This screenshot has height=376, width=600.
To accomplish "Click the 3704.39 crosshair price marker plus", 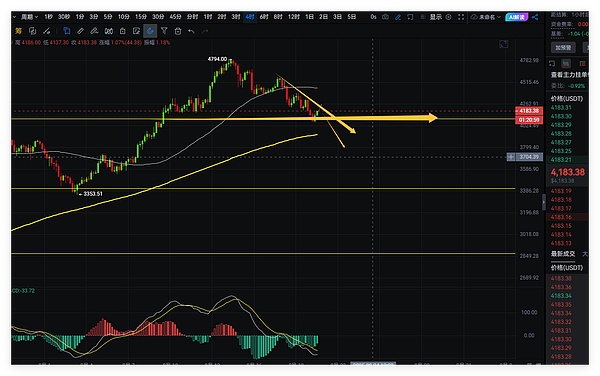I will [x=510, y=157].
